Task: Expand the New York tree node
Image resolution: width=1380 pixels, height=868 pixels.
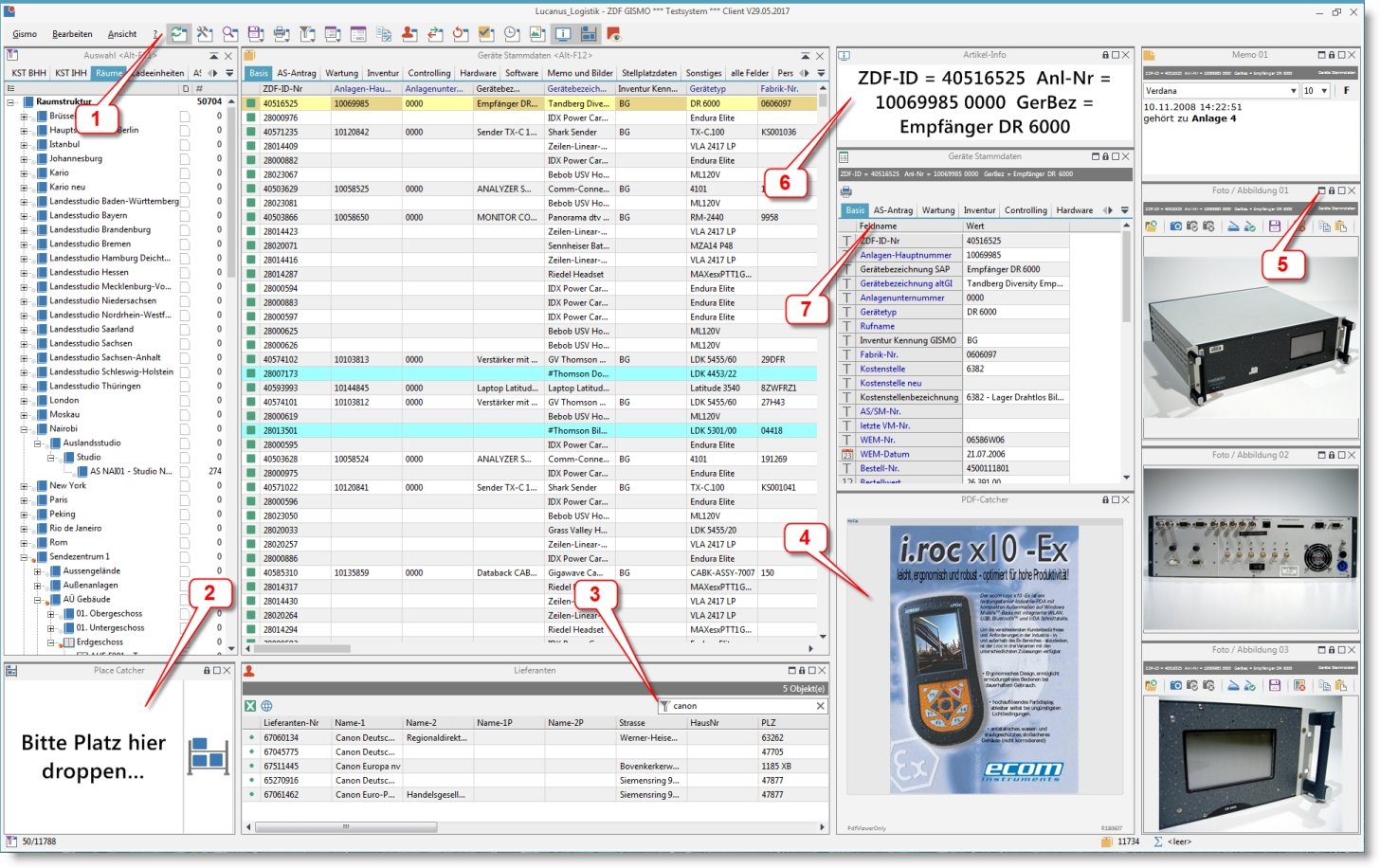Action: tap(24, 486)
